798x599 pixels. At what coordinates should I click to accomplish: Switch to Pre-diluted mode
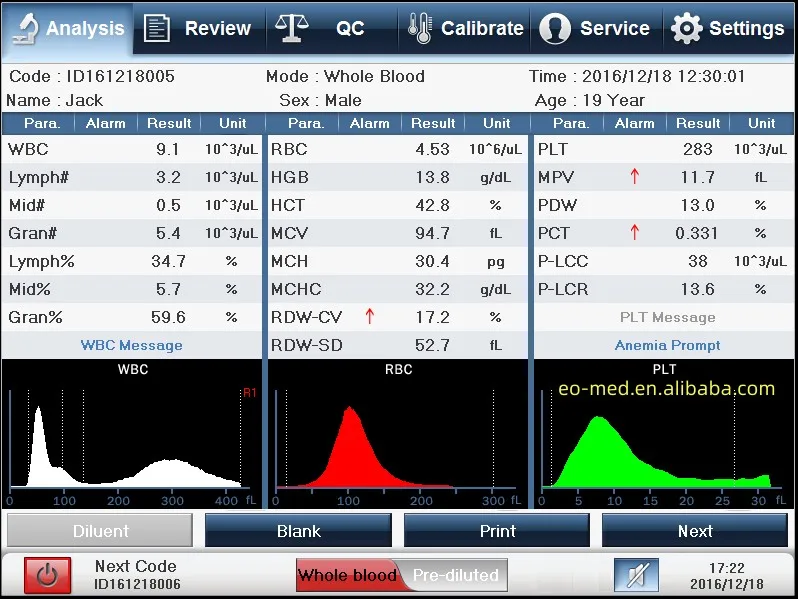click(455, 575)
